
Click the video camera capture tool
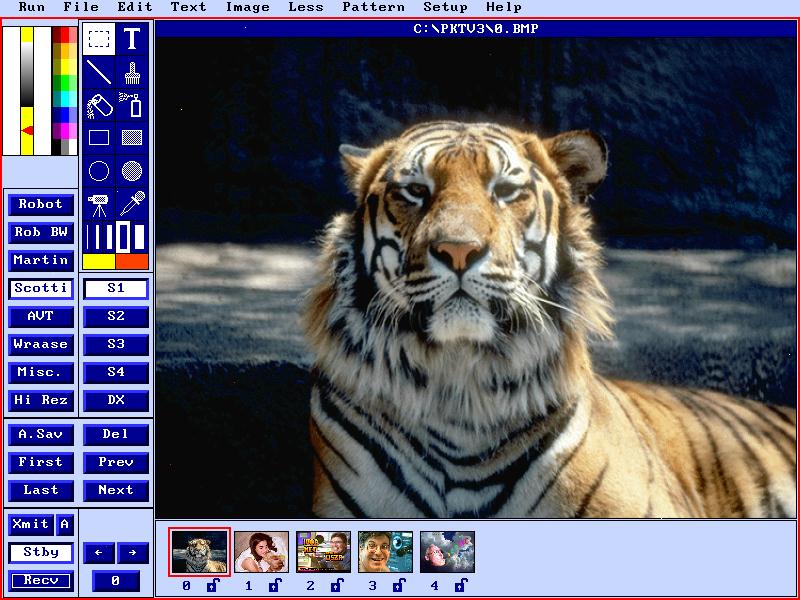pyautogui.click(x=99, y=204)
